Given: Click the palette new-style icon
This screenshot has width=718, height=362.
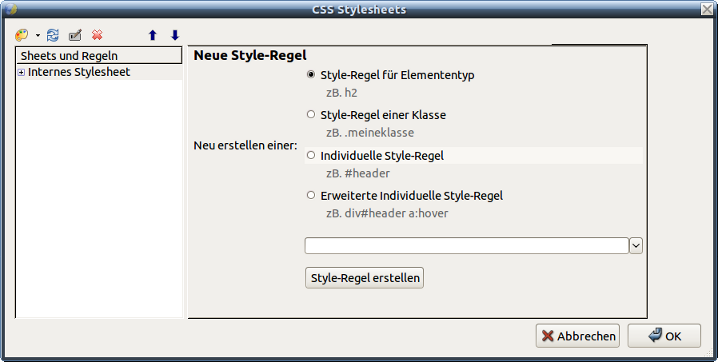Looking at the screenshot, I should pyautogui.click(x=22, y=35).
